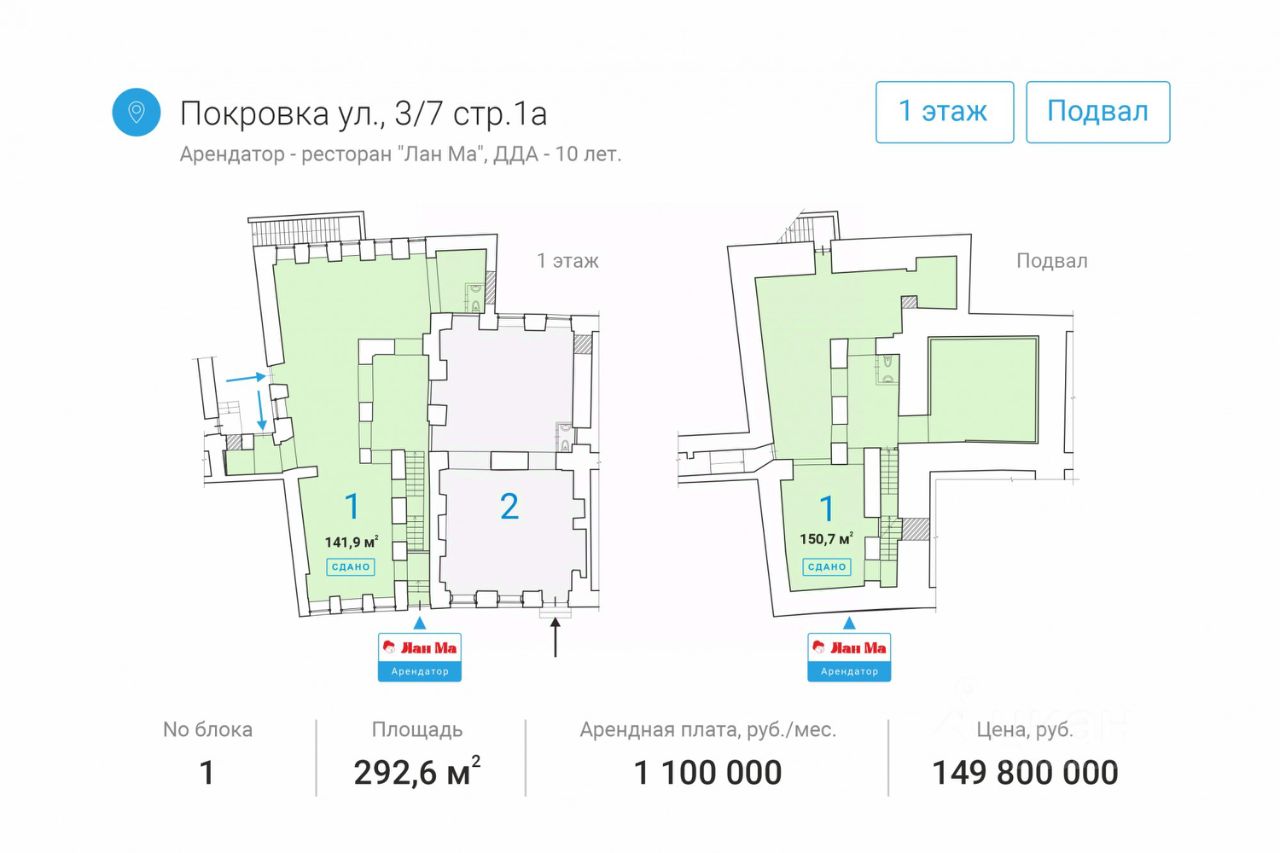Click the Лан Ма logo under first floor plan
Screen dimensions: 1280x853
[x=420, y=648]
